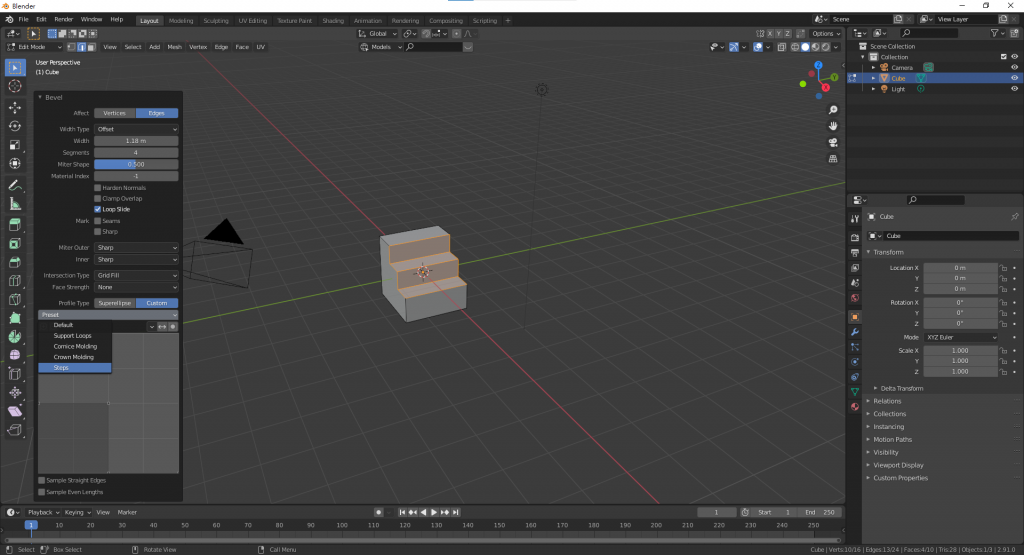Set bevel Affect to Edges
1024x555 pixels.
(157, 113)
